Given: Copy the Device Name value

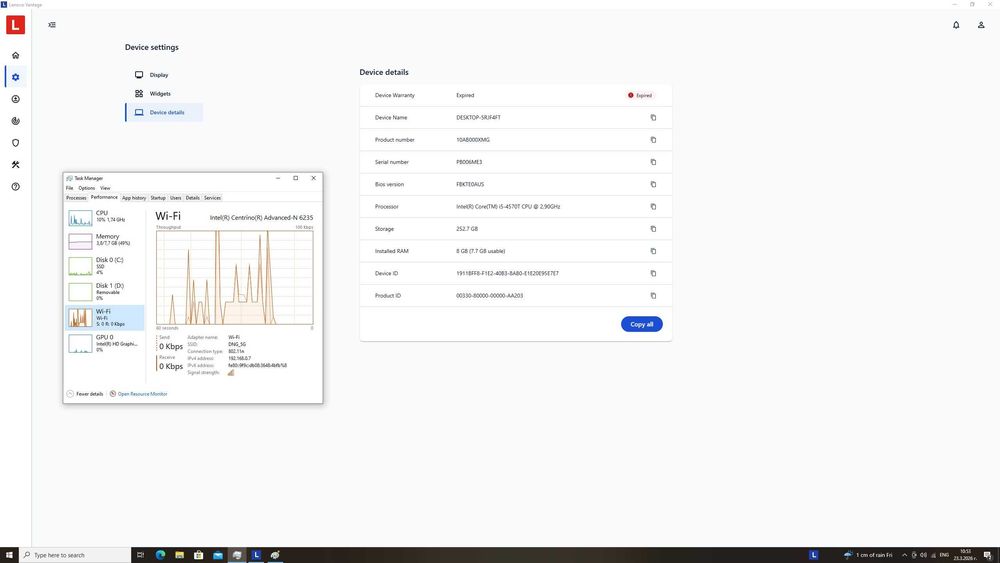Looking at the screenshot, I should [x=653, y=117].
